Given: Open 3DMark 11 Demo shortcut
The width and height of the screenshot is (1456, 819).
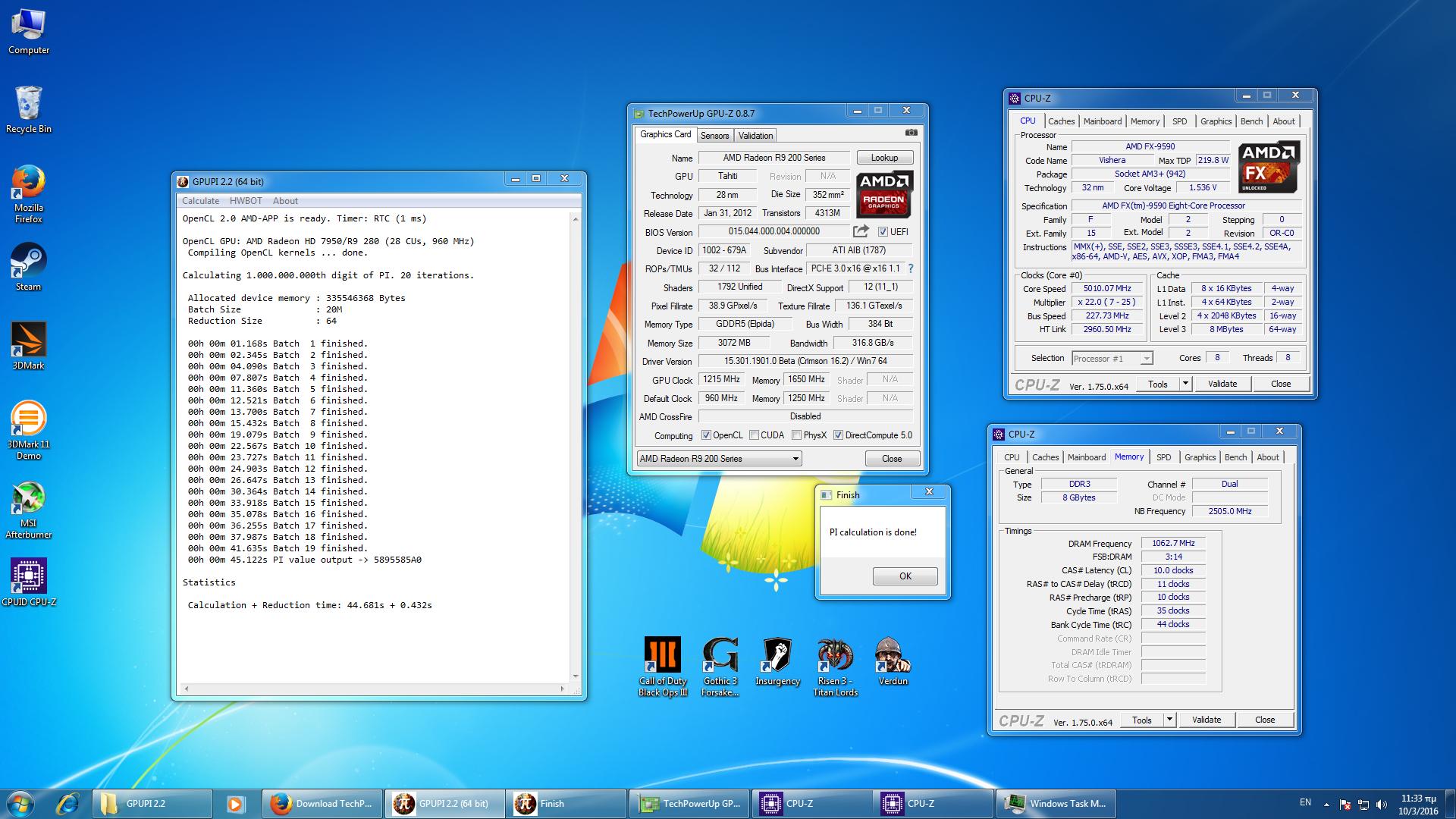Looking at the screenshot, I should coord(29,430).
